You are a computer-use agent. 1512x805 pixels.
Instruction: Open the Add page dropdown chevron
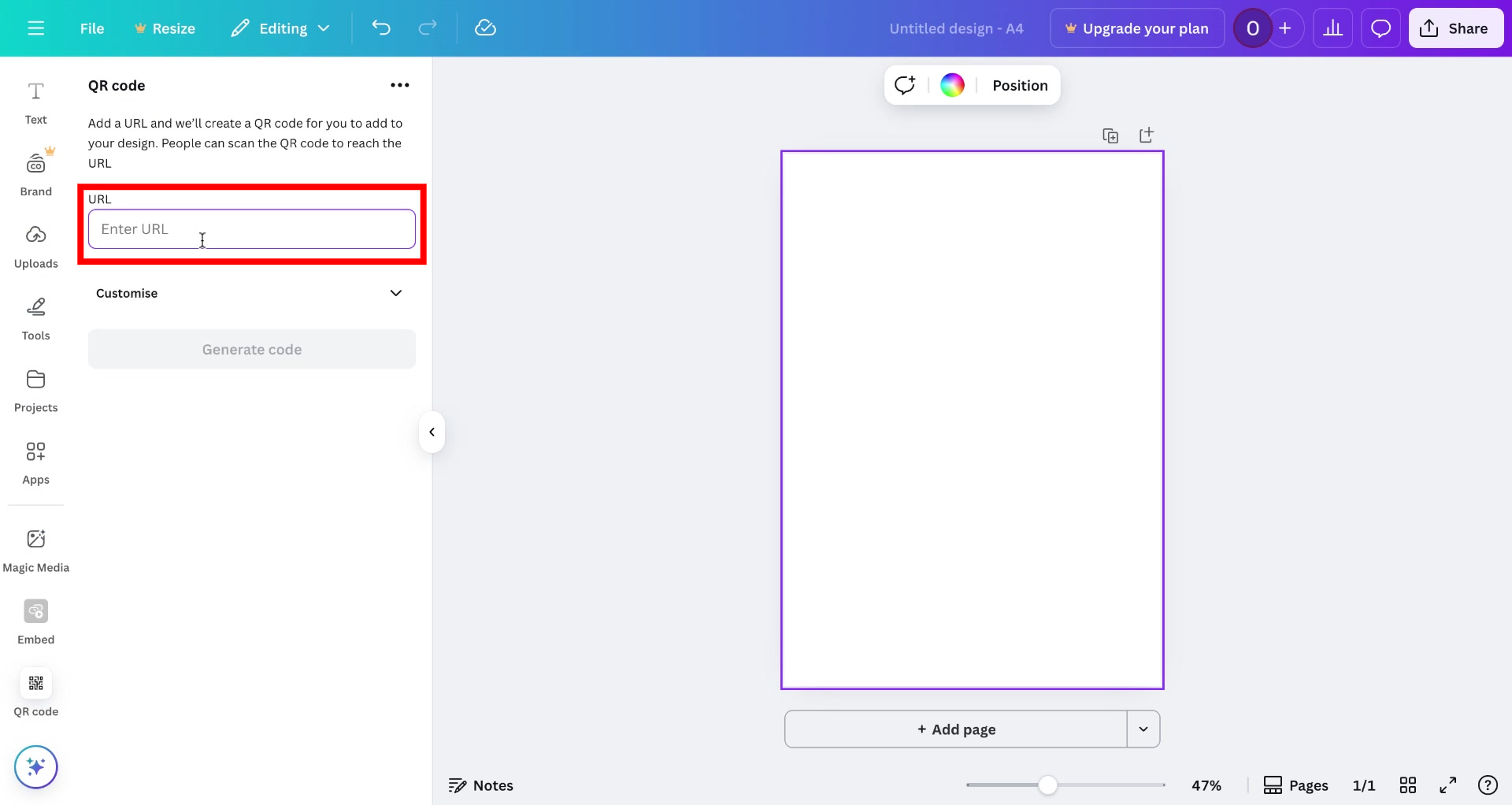(x=1143, y=729)
